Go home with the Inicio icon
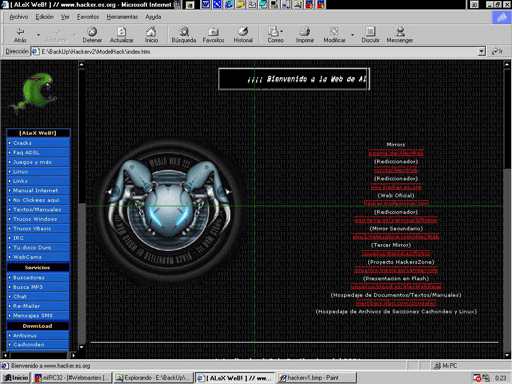The height and width of the screenshot is (384, 512). point(151,32)
